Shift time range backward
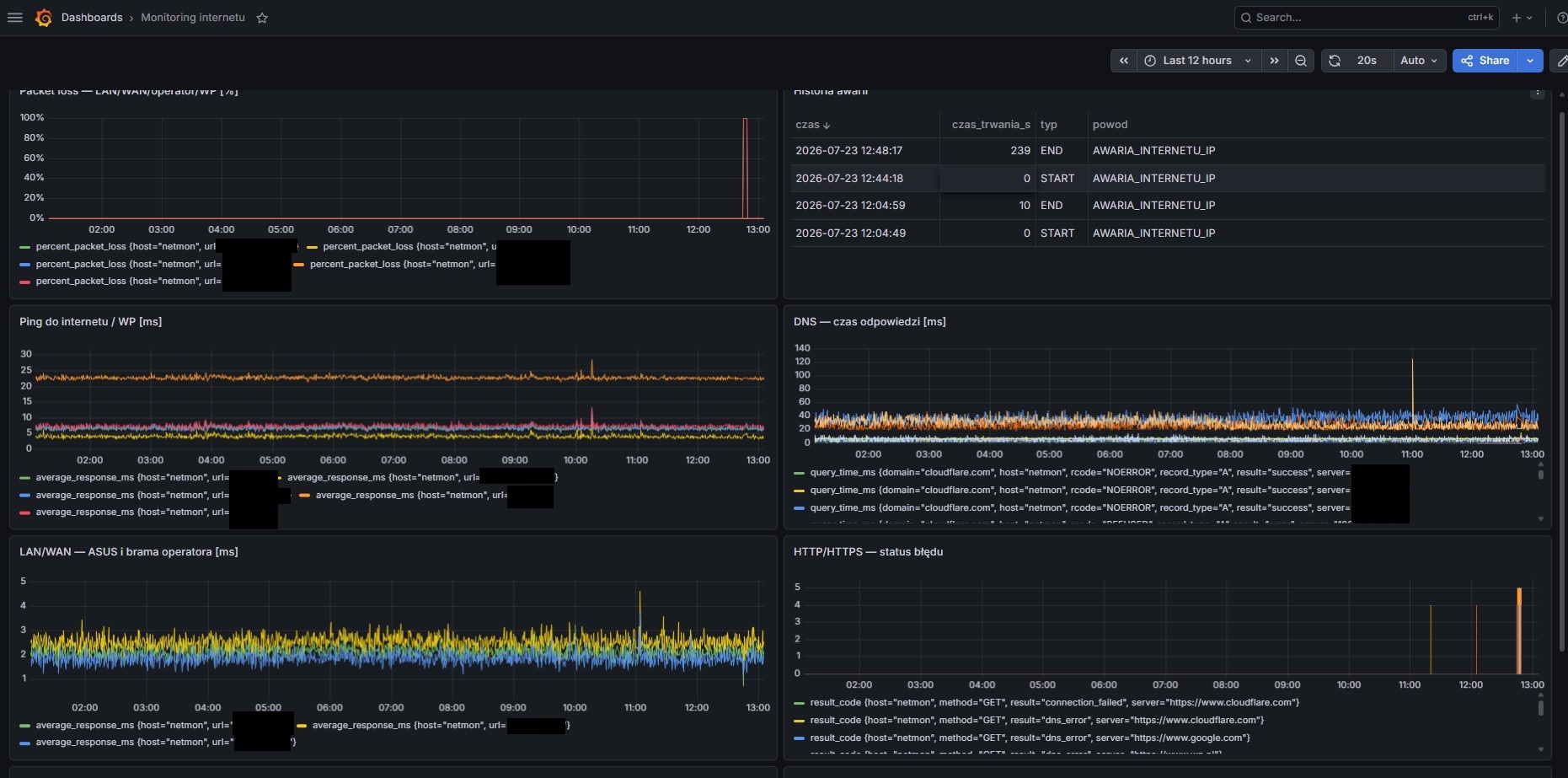Image resolution: width=1568 pixels, height=778 pixels. click(1123, 61)
